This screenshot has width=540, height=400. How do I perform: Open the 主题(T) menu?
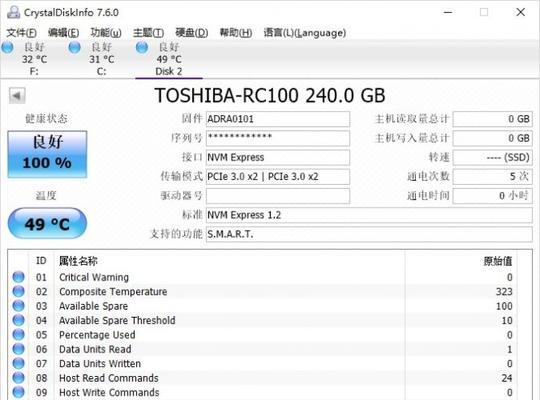tap(148, 33)
